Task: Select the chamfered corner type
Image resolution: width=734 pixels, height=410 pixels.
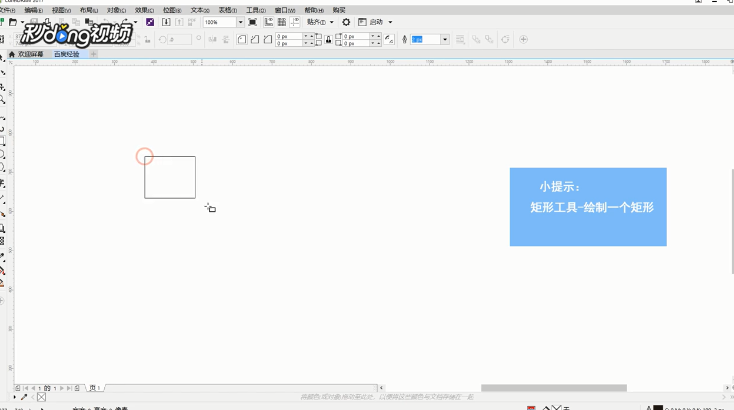Action: [268, 39]
